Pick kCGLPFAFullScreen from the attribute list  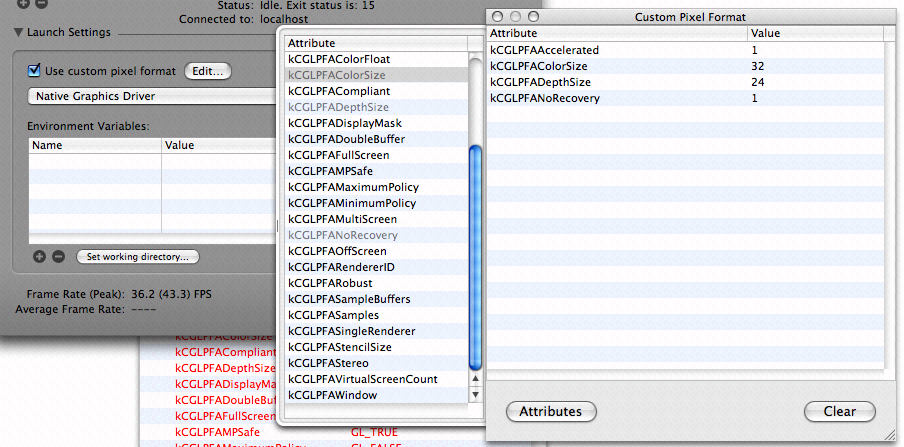click(x=338, y=155)
